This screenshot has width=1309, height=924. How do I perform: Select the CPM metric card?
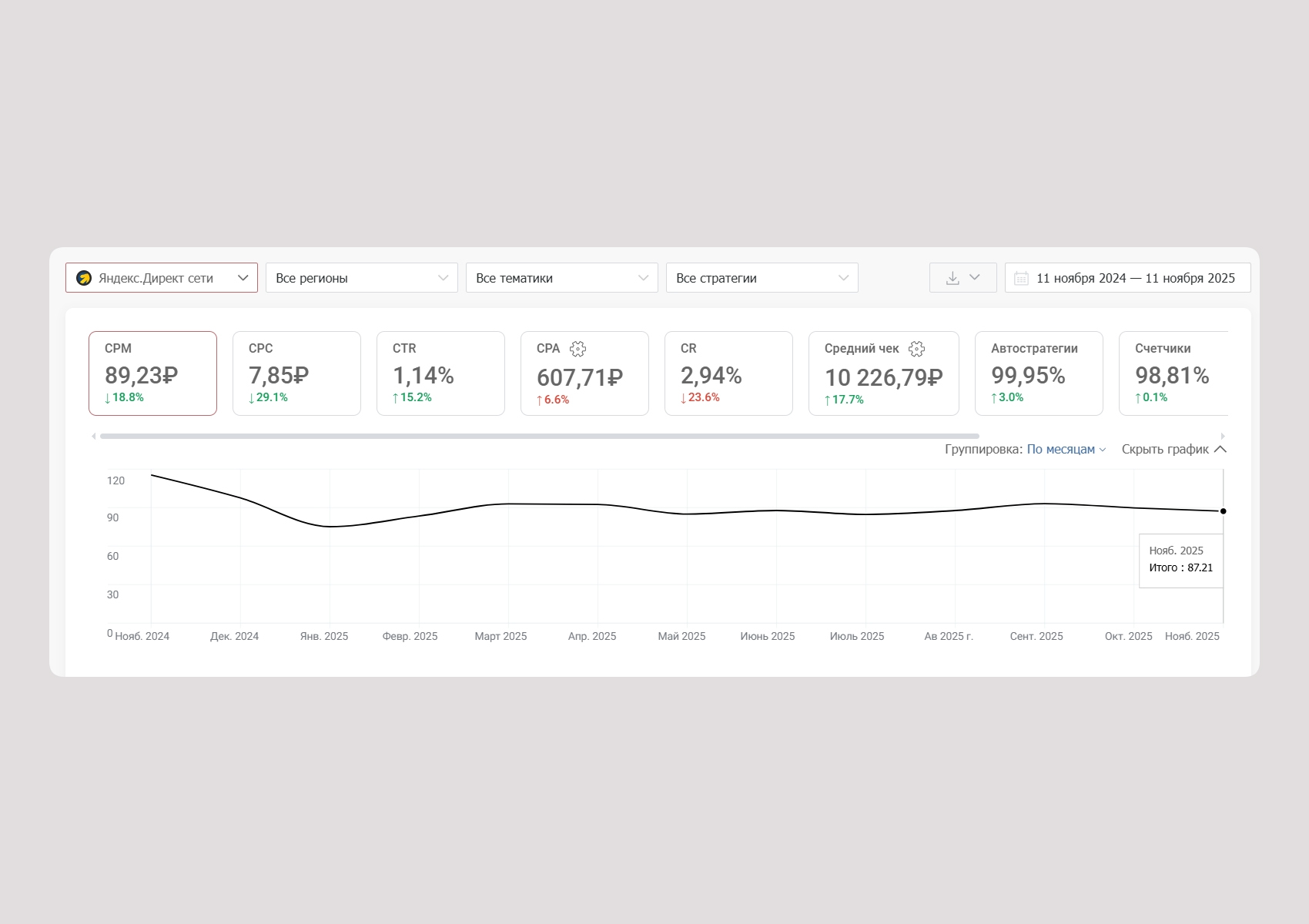[152, 373]
